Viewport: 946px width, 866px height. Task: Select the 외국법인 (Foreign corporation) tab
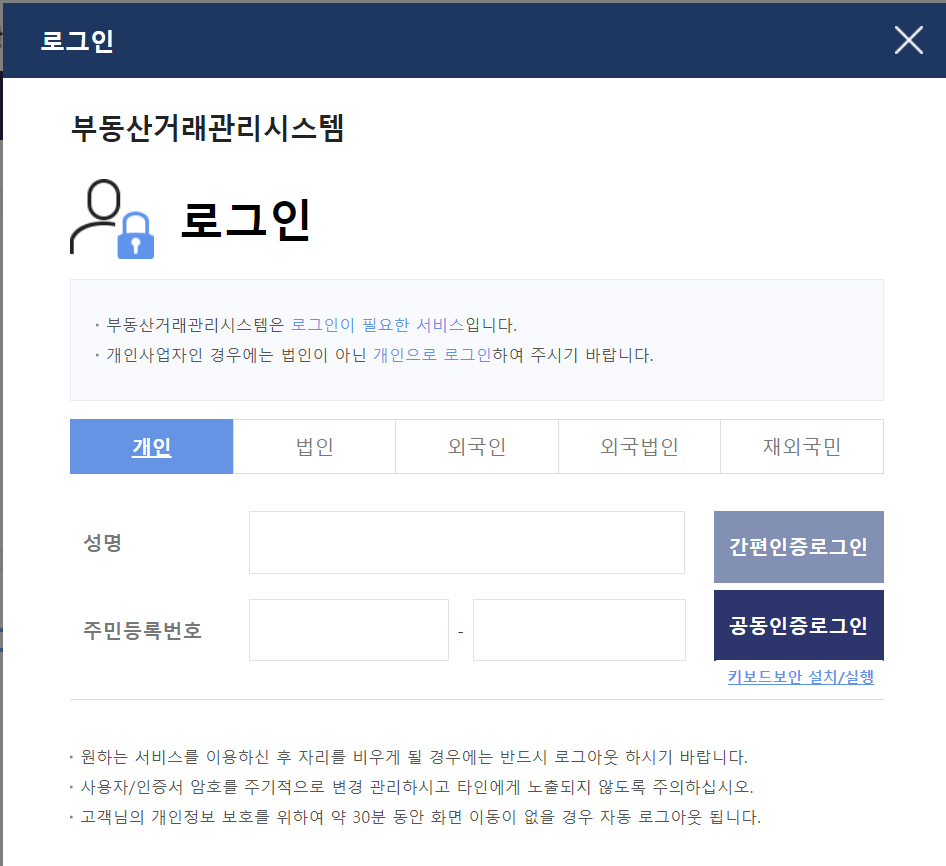639,446
